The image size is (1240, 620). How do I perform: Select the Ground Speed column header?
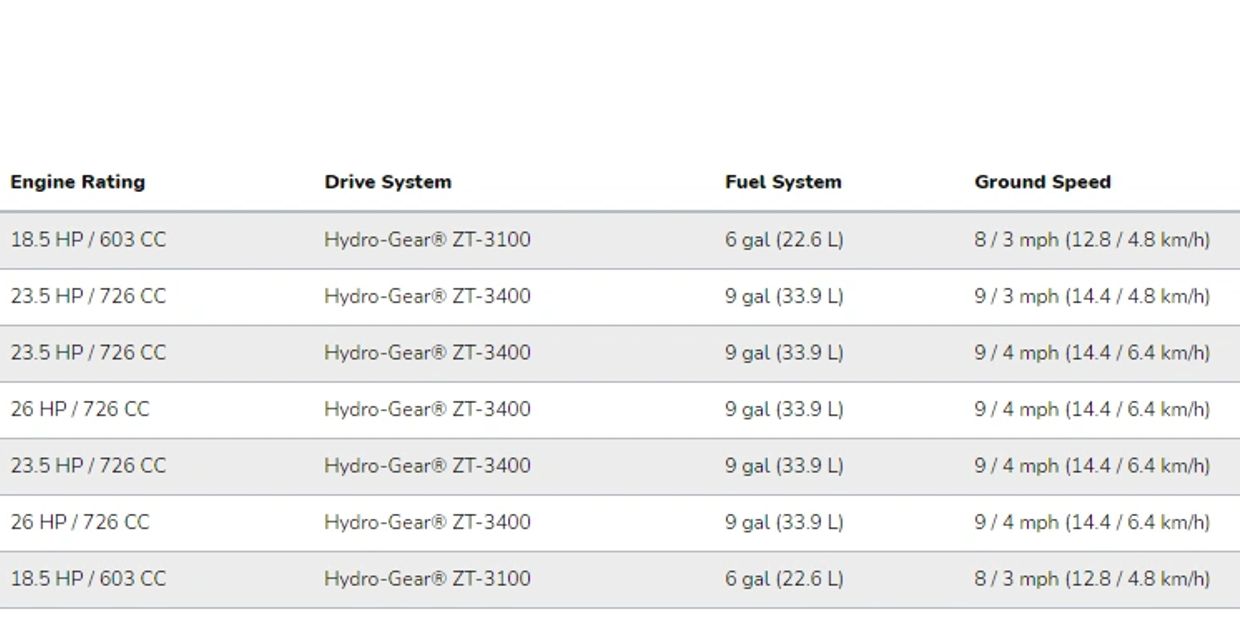point(1042,182)
